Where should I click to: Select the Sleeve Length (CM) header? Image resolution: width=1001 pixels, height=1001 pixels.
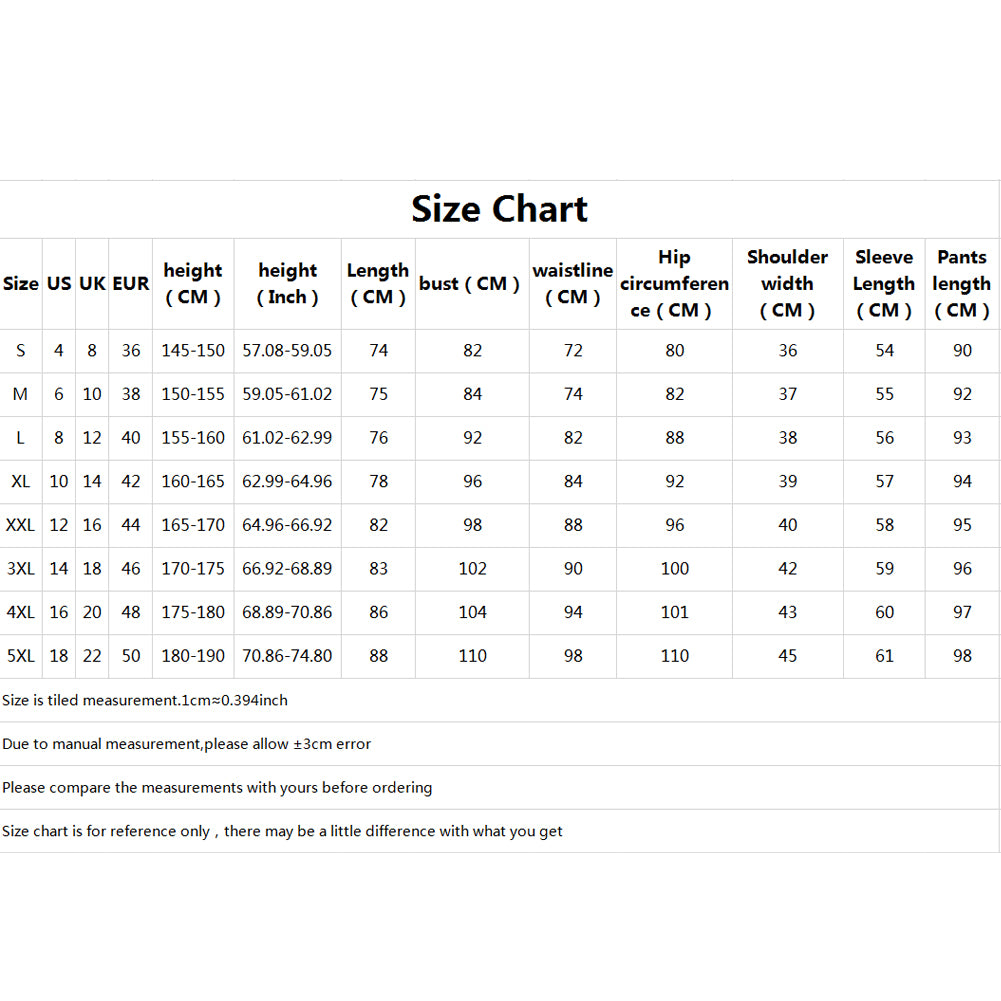pos(884,284)
